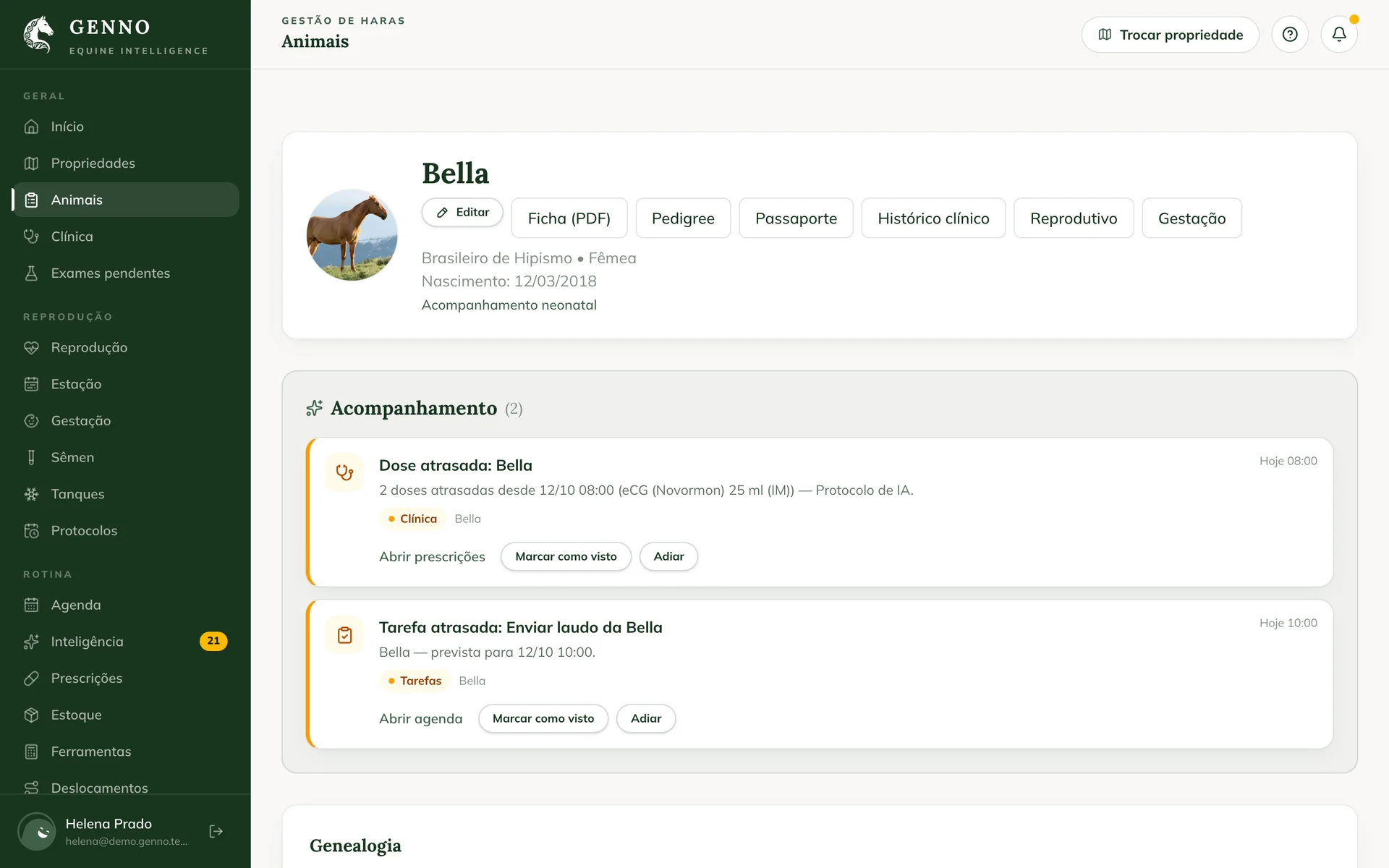Open notifications bell icon
Screen dimensions: 1389x868
1339,34
